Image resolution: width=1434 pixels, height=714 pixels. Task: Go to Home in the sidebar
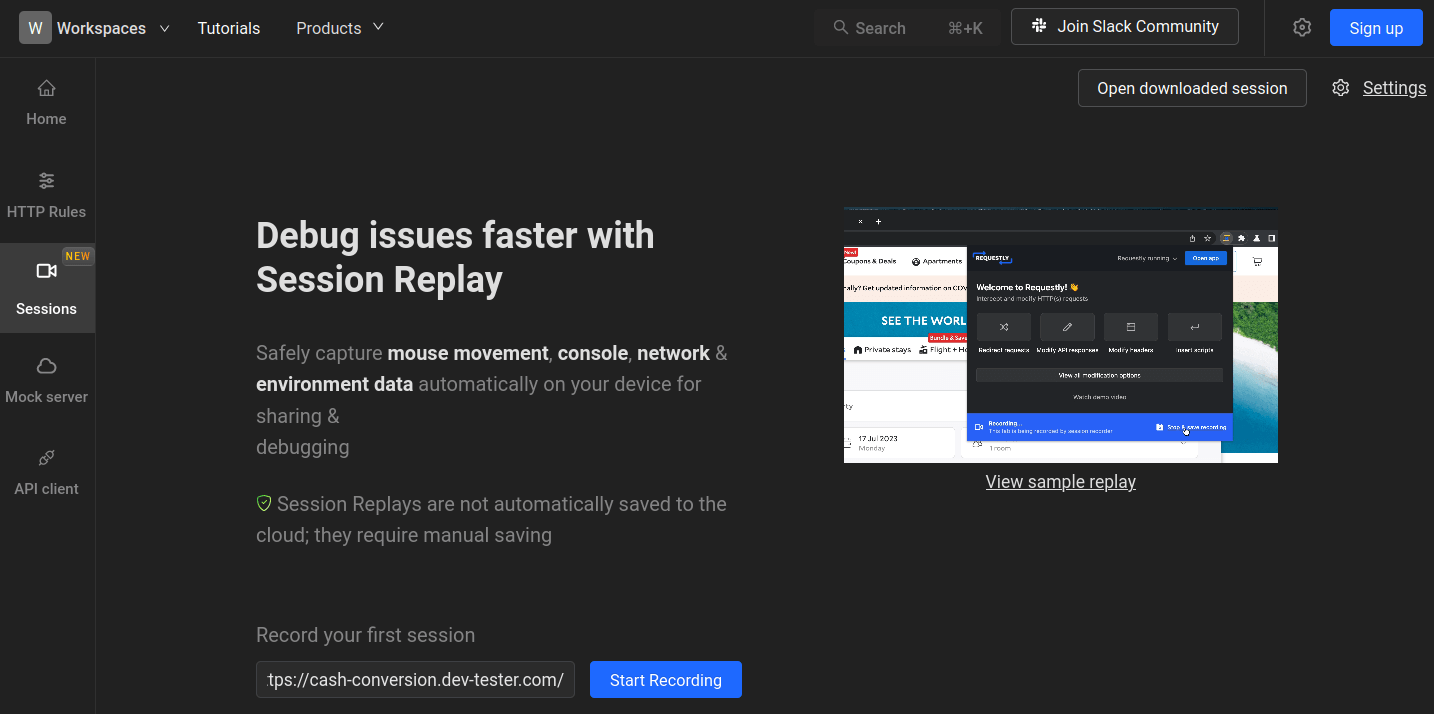tap(47, 103)
